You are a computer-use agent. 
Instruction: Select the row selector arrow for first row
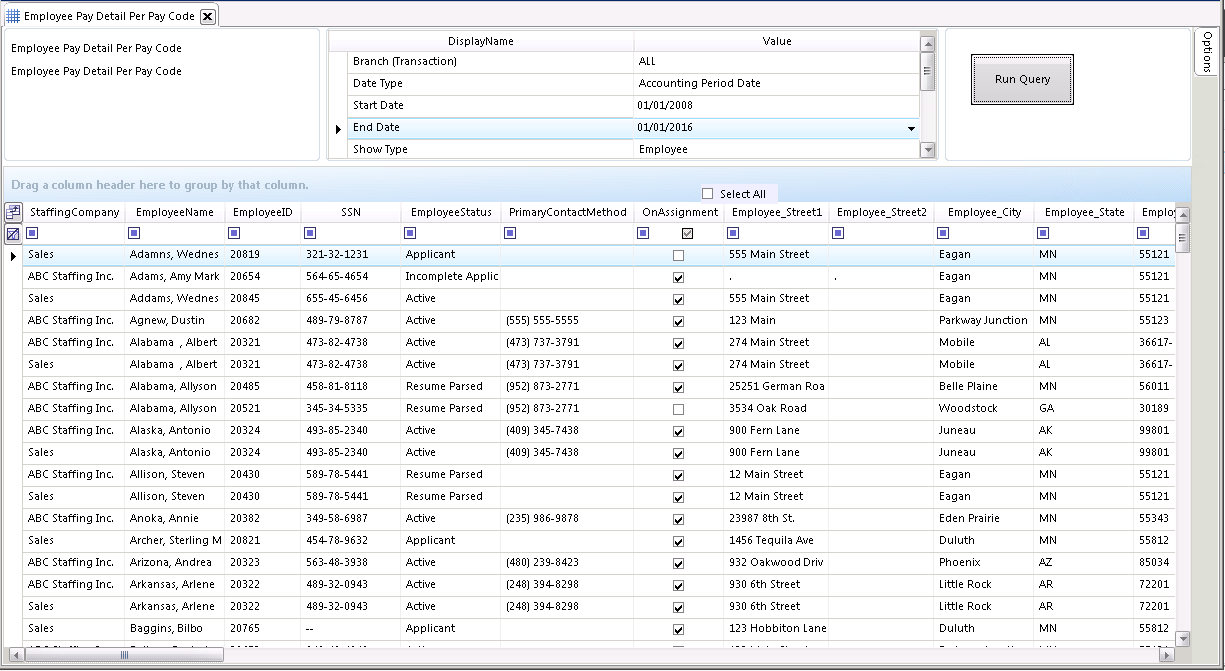click(13, 256)
